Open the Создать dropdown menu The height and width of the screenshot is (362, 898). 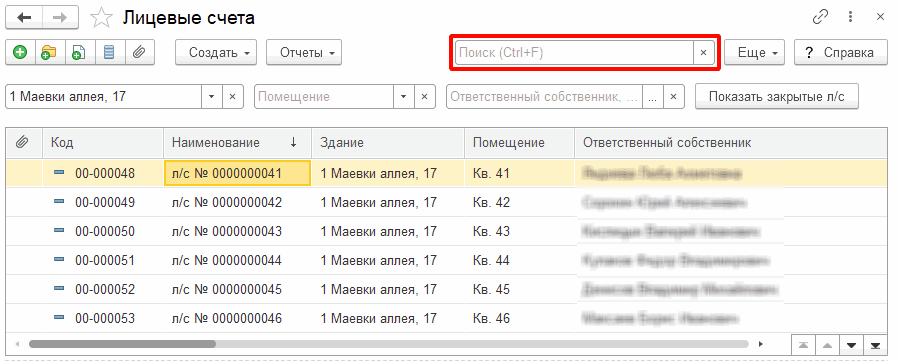216,53
